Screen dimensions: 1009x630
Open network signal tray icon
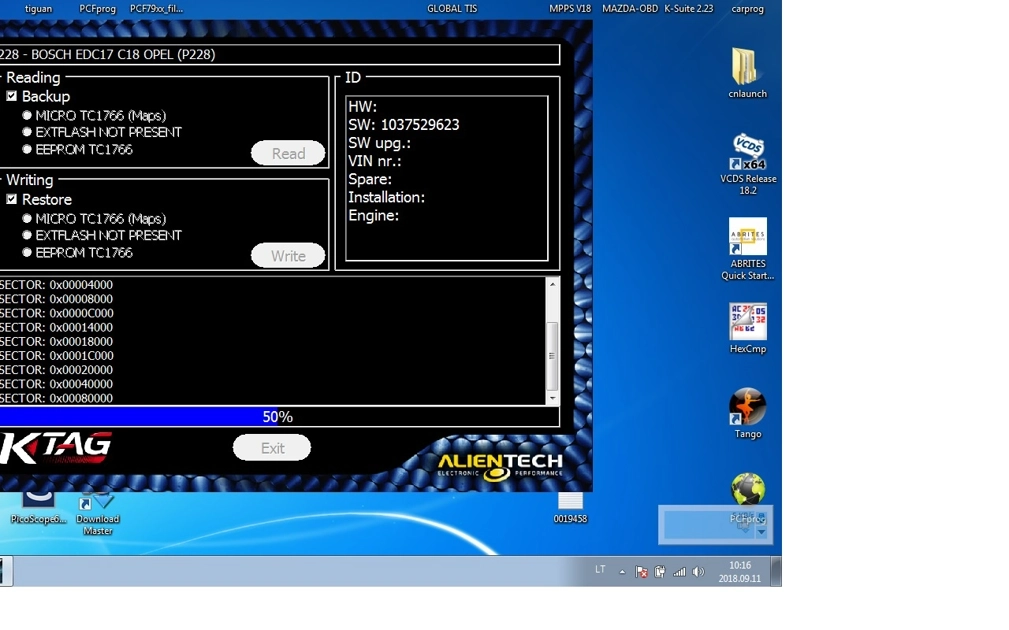coord(679,571)
